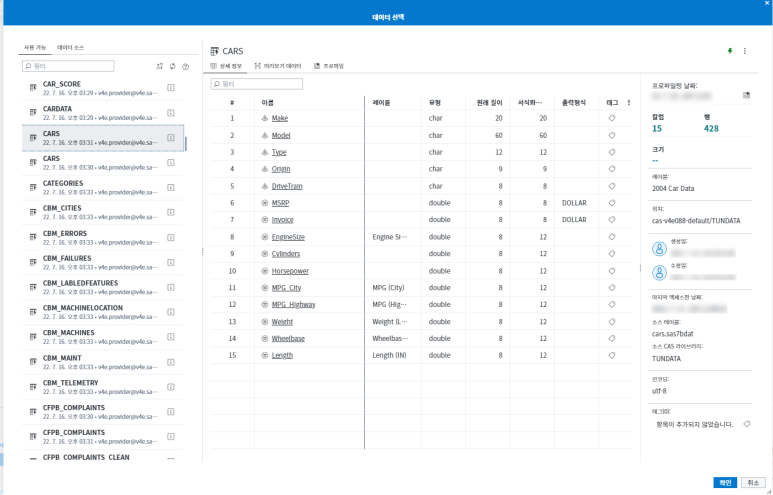
Task: Open details icon for CATEGORIES row
Action: pos(171,187)
